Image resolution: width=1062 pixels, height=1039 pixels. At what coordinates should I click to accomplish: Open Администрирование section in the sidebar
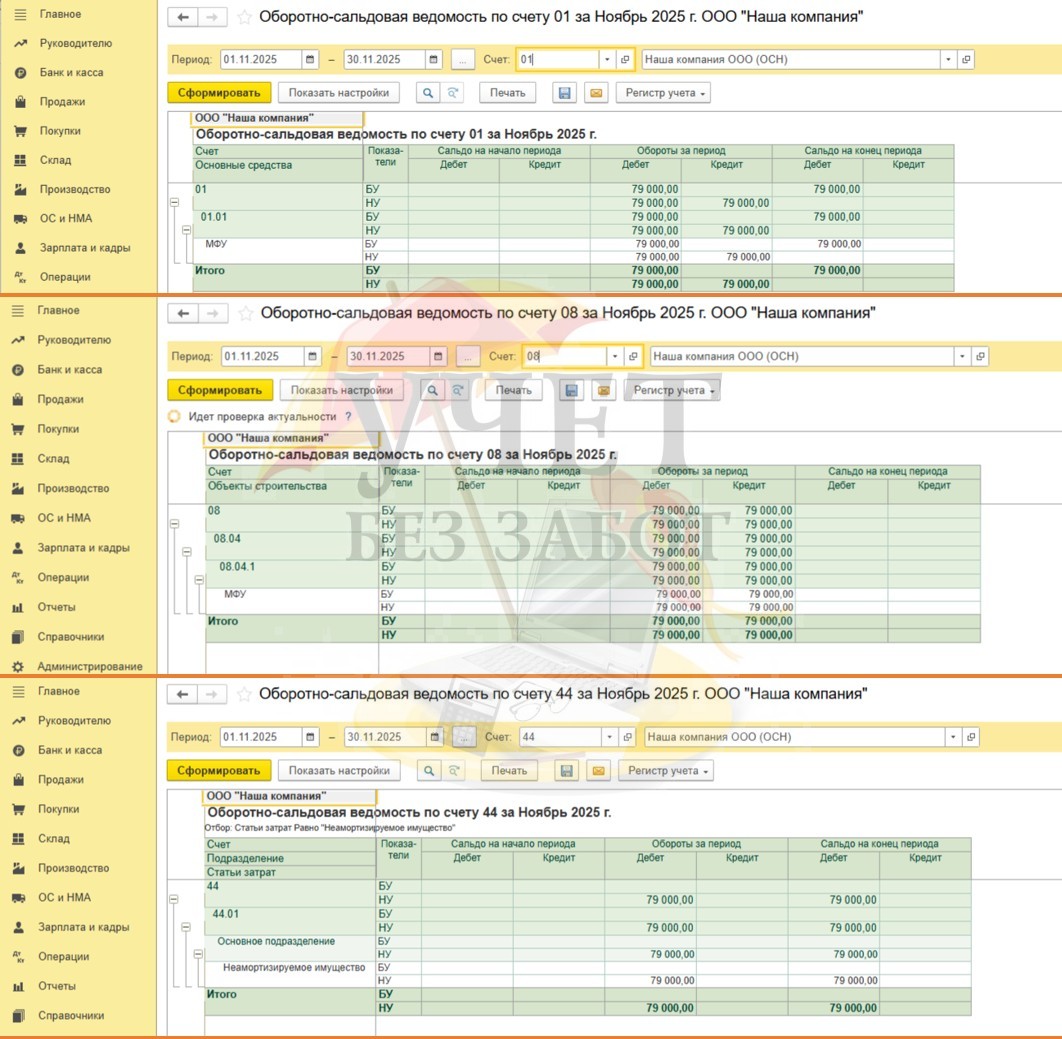pyautogui.click(x=89, y=666)
